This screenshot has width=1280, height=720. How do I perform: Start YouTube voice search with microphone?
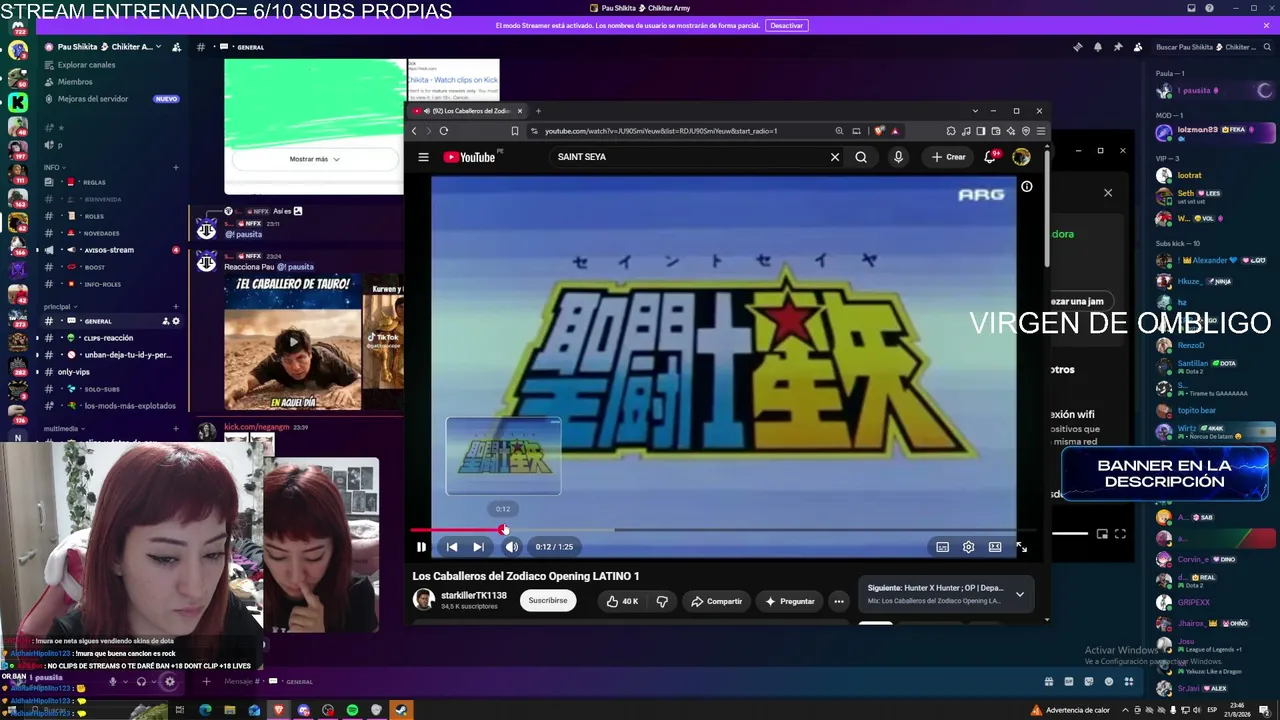tap(898, 157)
